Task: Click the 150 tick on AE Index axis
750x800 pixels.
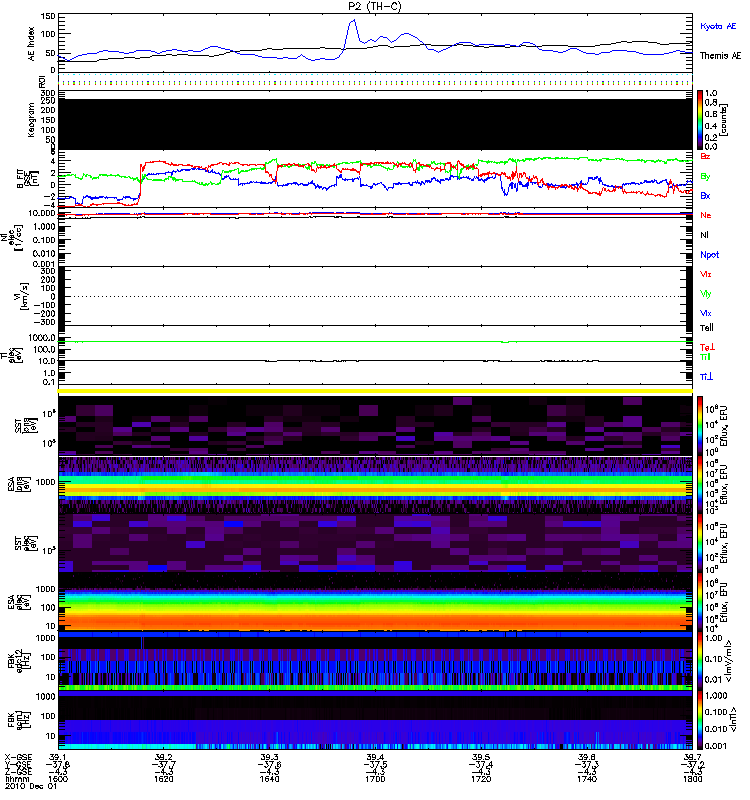Action: pyautogui.click(x=48, y=17)
